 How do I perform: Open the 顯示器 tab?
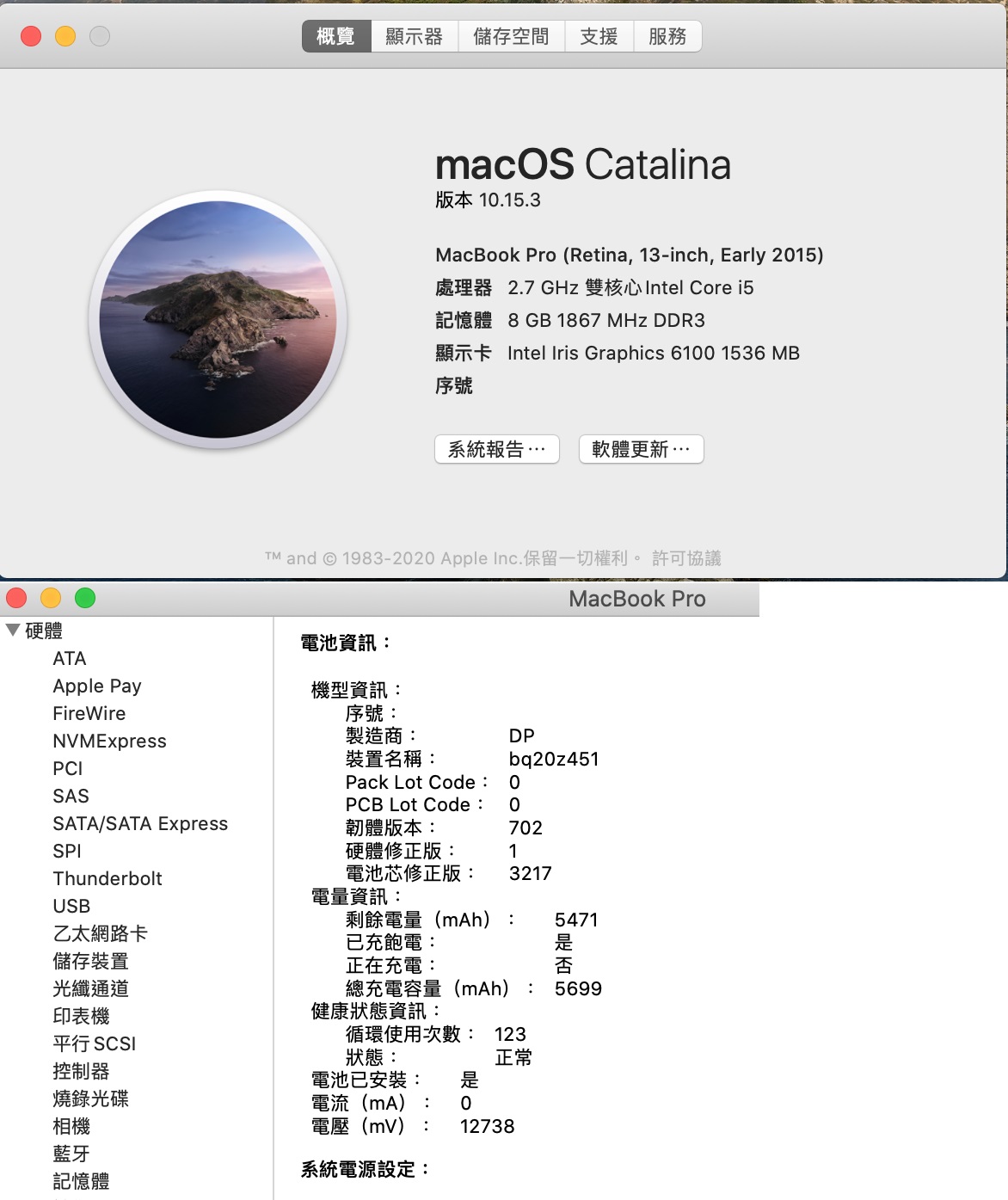415,36
